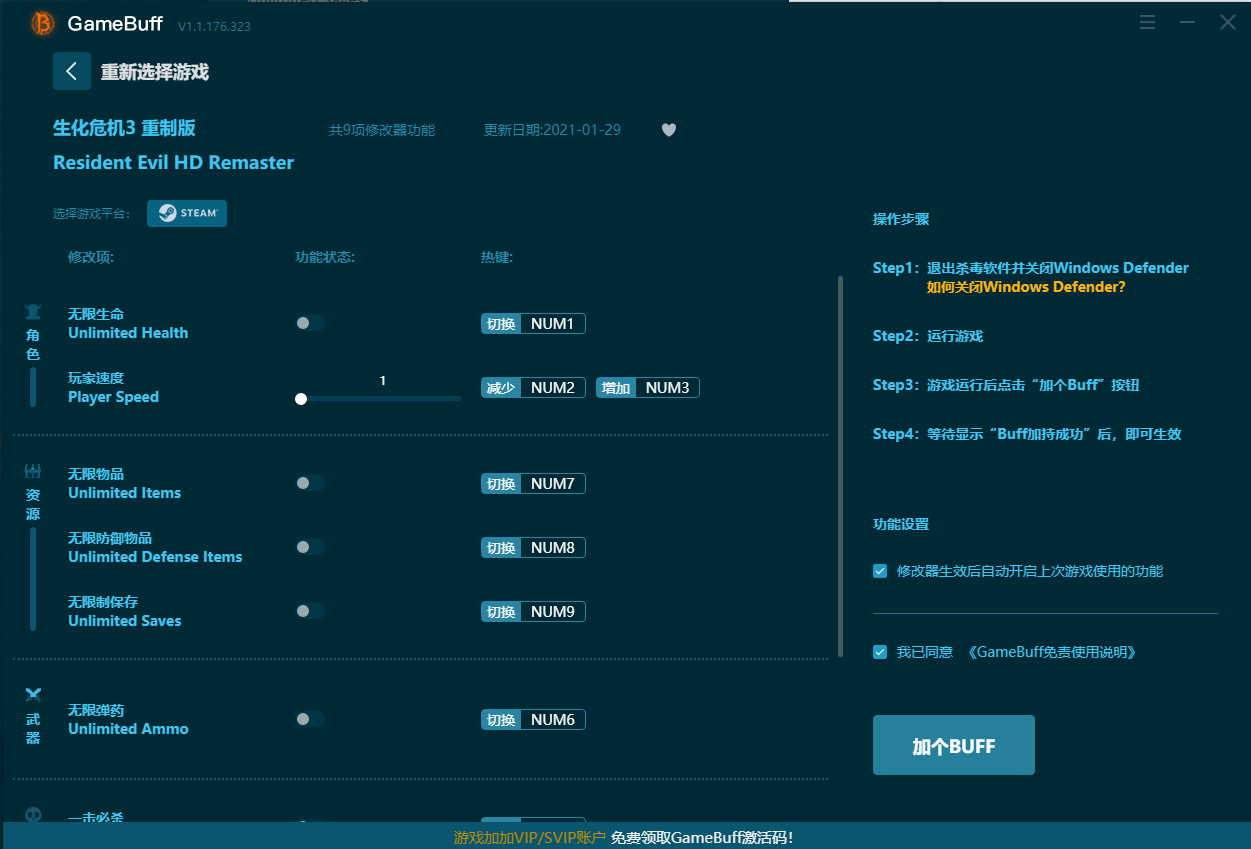Click the heart favorite icon
1251x849 pixels.
pos(669,130)
